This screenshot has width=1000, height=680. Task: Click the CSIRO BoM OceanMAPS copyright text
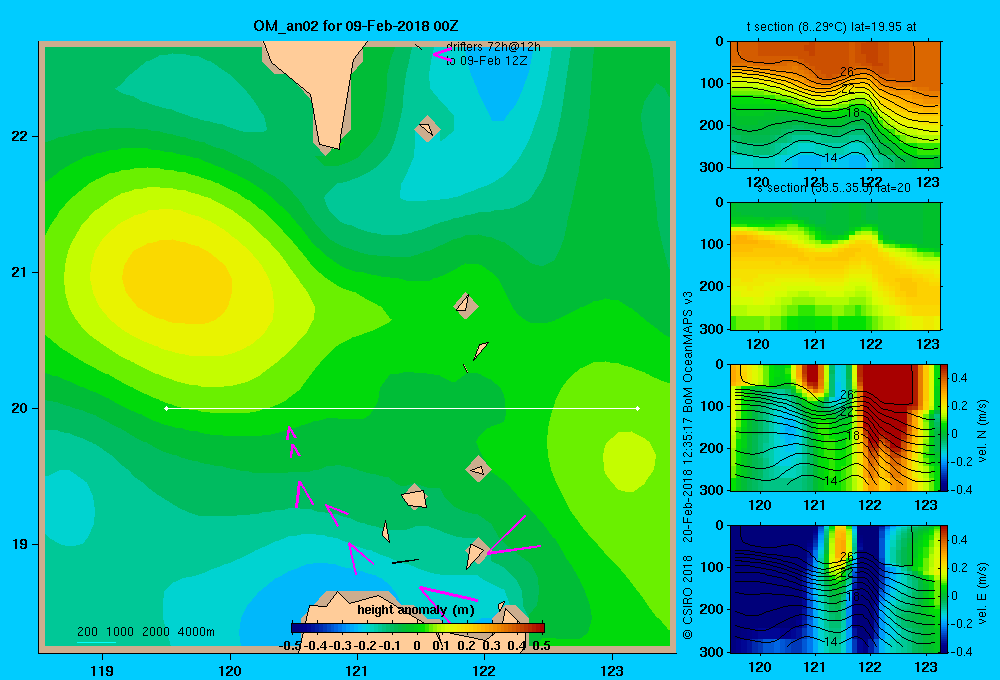(x=688, y=465)
